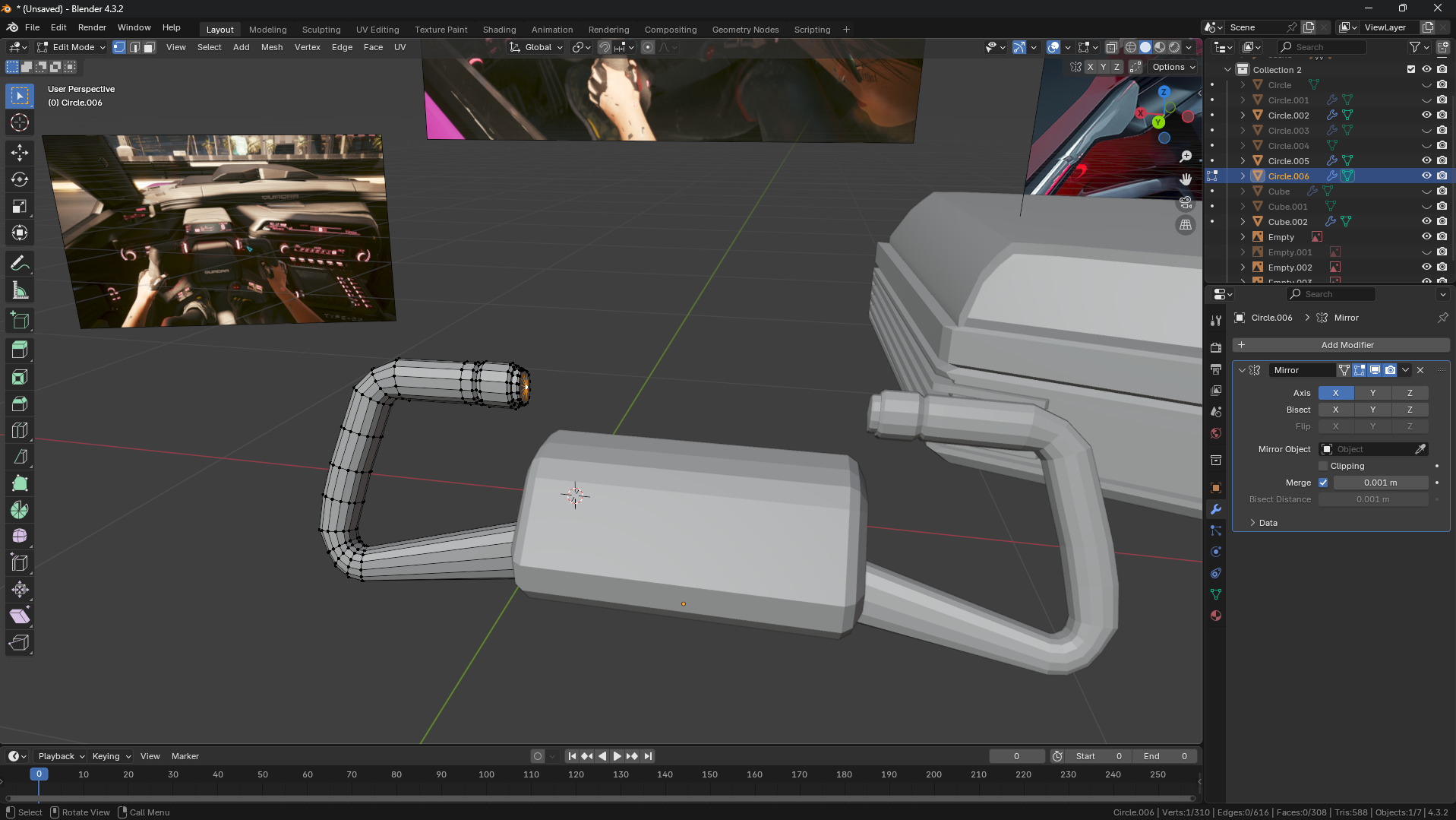Click the Scale tool icon

tap(20, 207)
